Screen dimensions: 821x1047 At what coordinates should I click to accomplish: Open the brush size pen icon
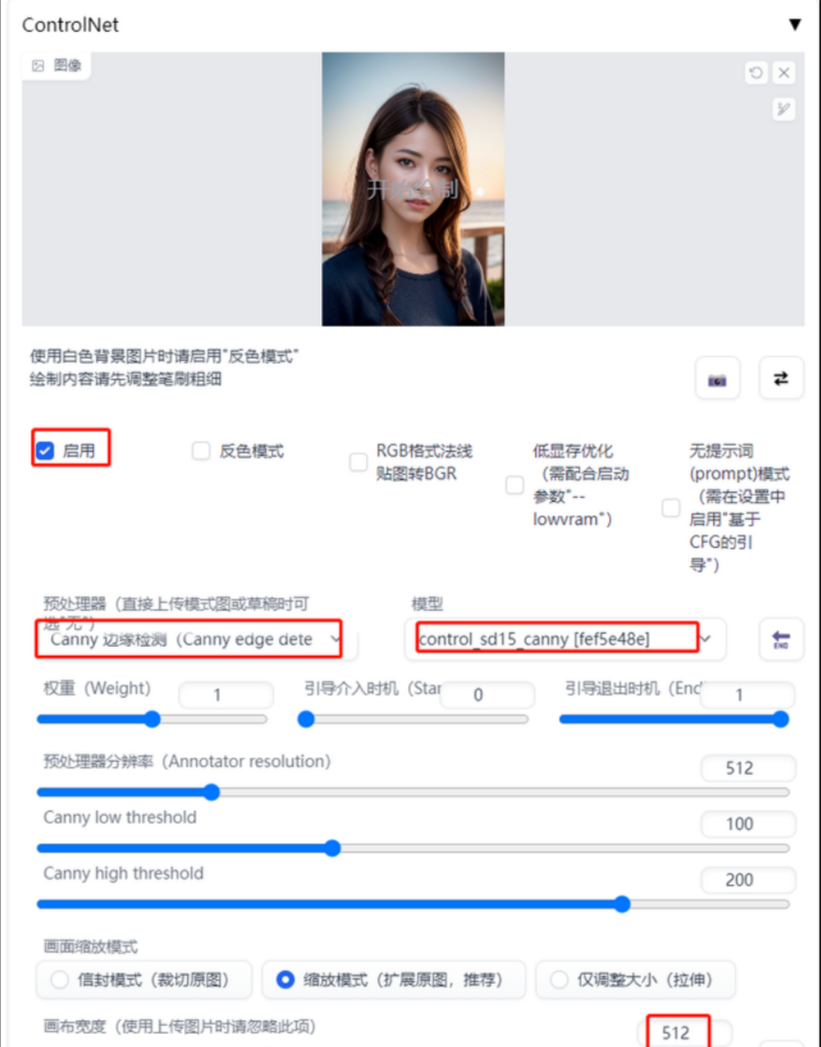[784, 109]
